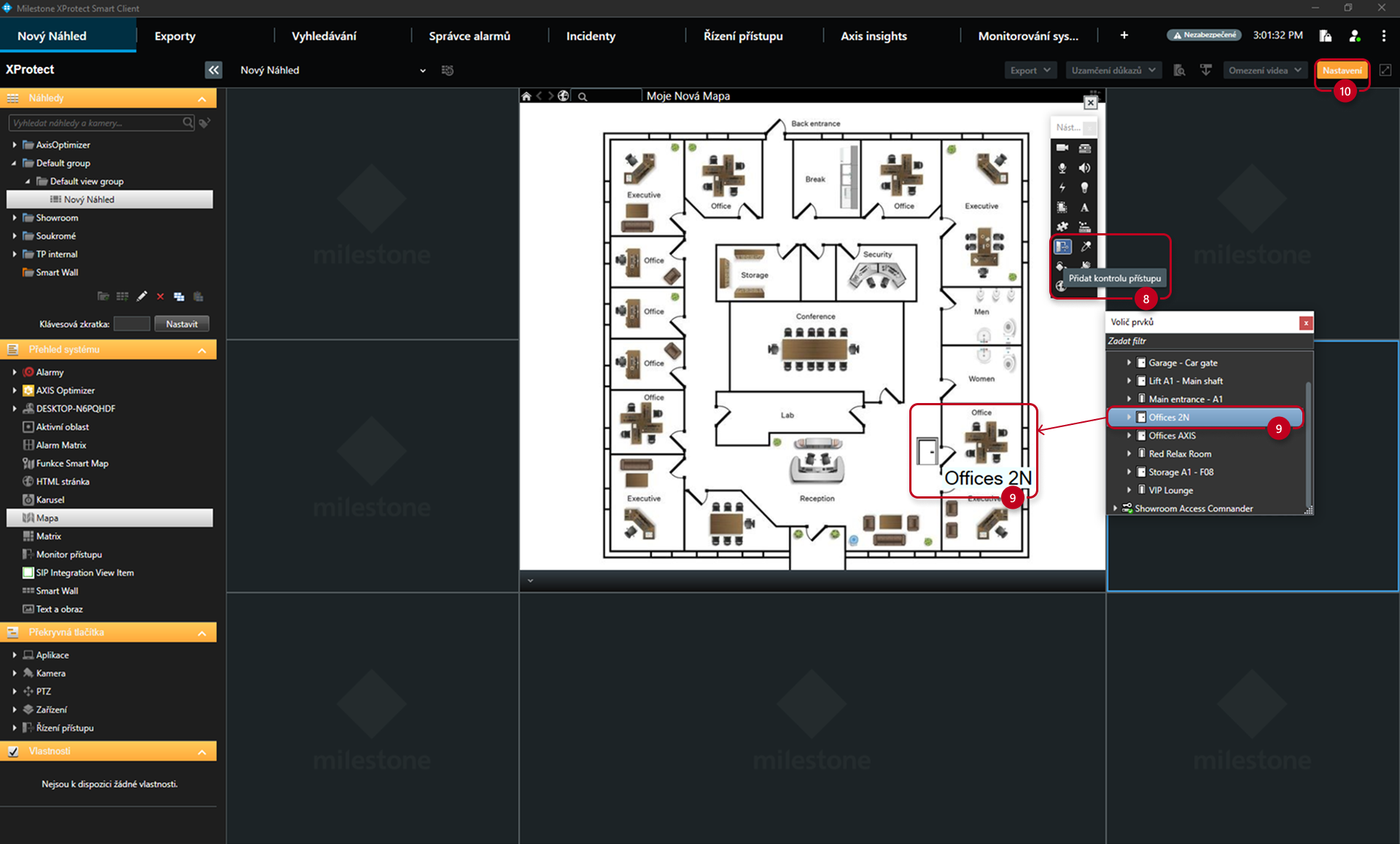Screen dimensions: 1400x844
Task: Go to the Řízení přístupu tab
Action: tap(743, 36)
